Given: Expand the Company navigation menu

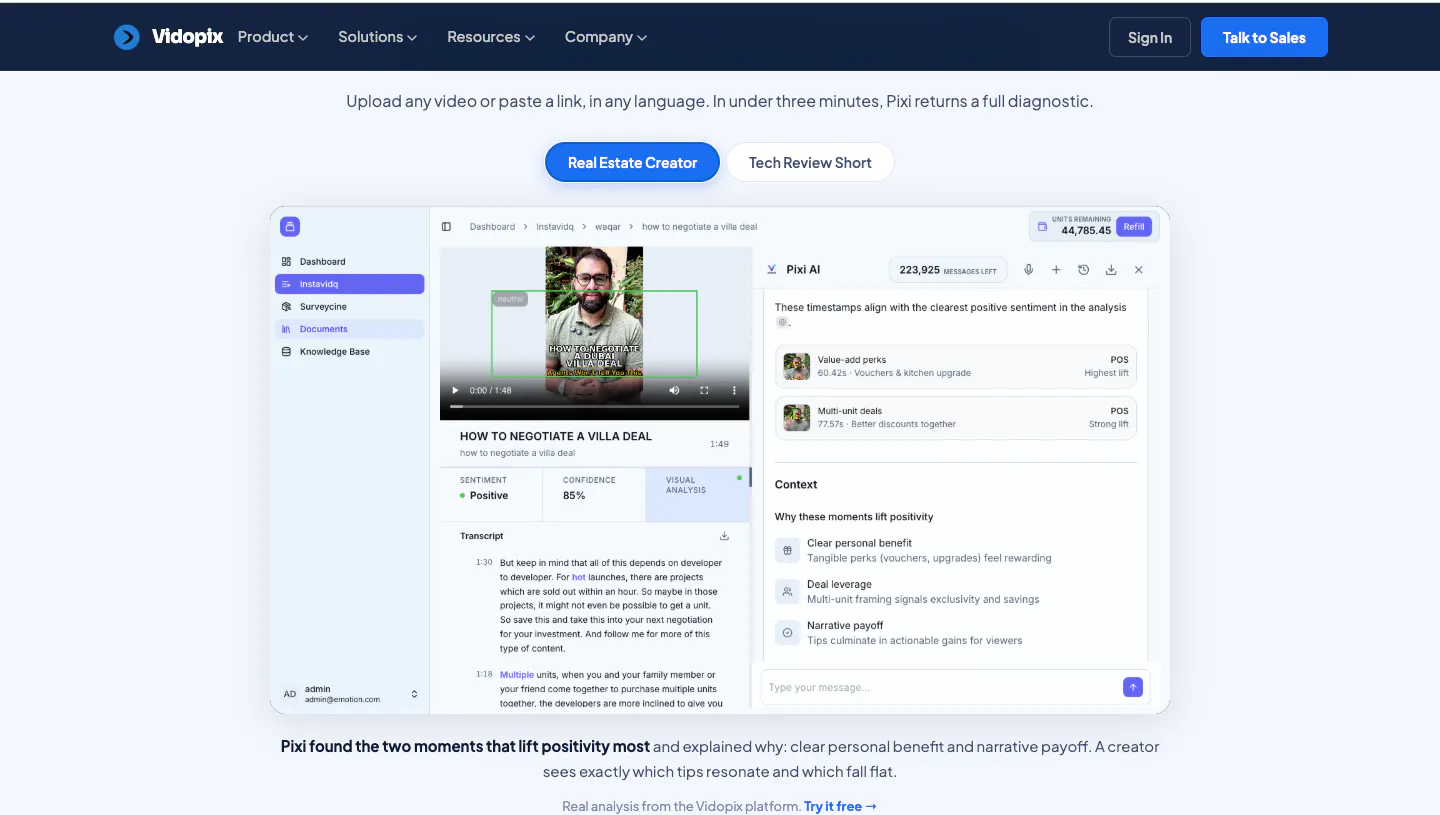Looking at the screenshot, I should [605, 37].
